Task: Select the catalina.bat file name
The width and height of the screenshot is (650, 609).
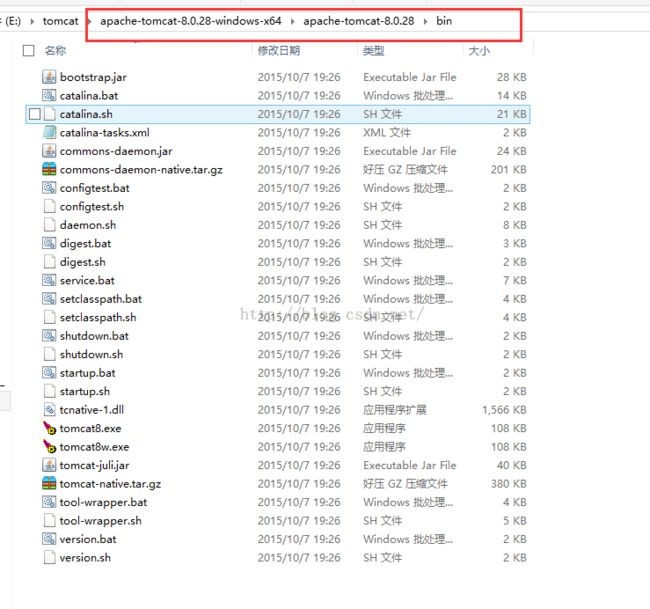Action: (89, 95)
